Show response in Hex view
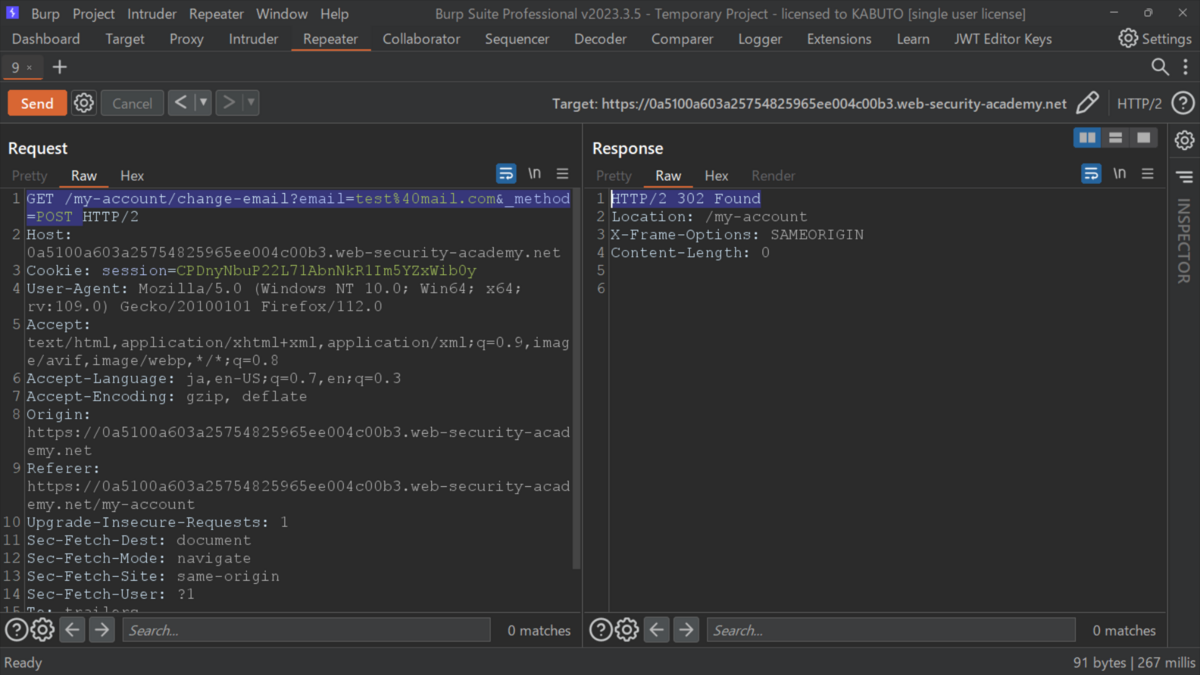The image size is (1200, 675). (x=716, y=175)
